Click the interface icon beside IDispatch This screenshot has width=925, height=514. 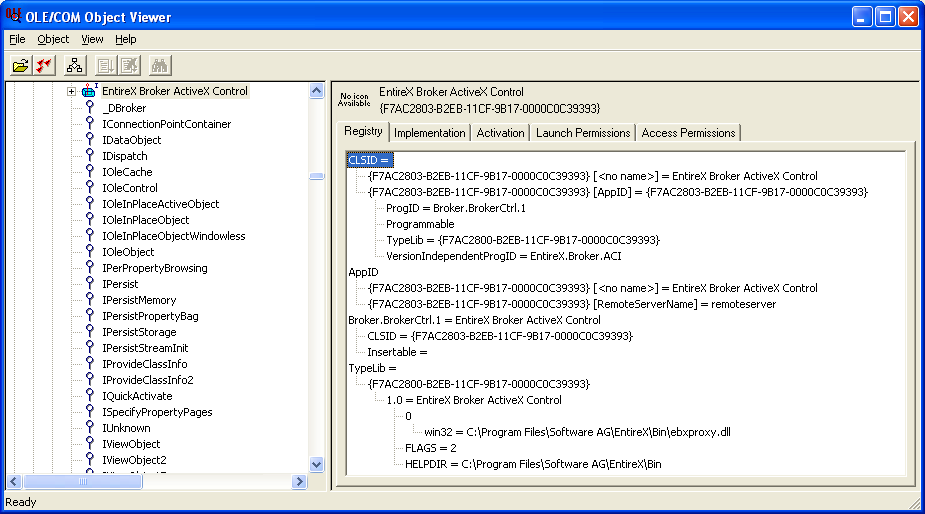90,155
